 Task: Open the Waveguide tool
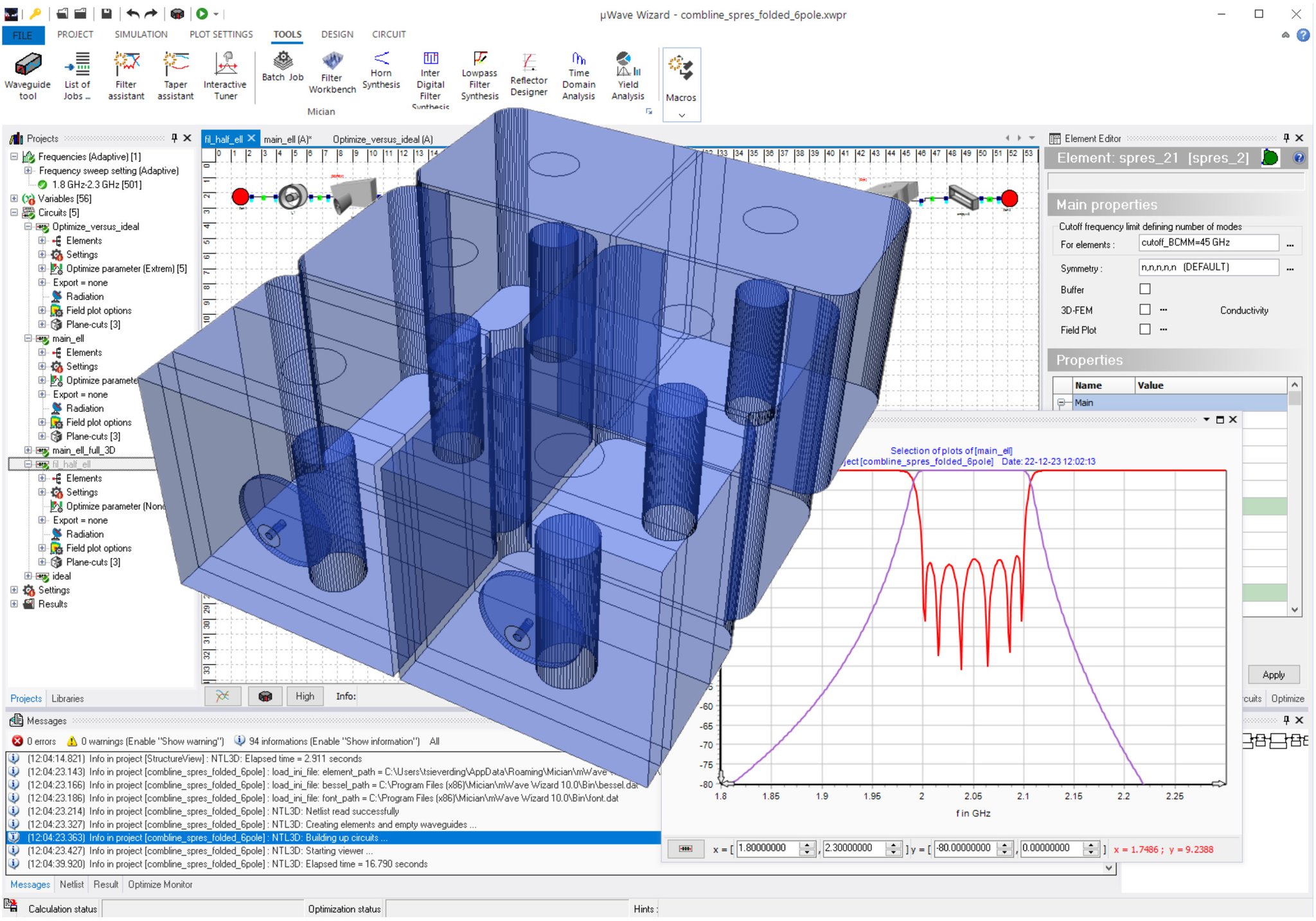coord(28,76)
